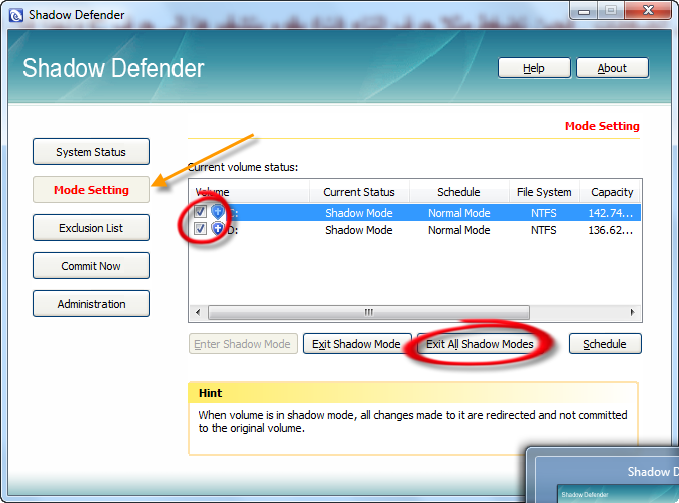
Task: Click the Schedule column header
Action: coord(459,192)
